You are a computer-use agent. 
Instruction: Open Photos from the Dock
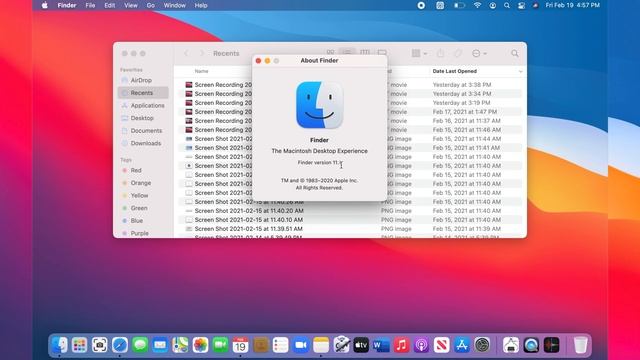coord(200,345)
